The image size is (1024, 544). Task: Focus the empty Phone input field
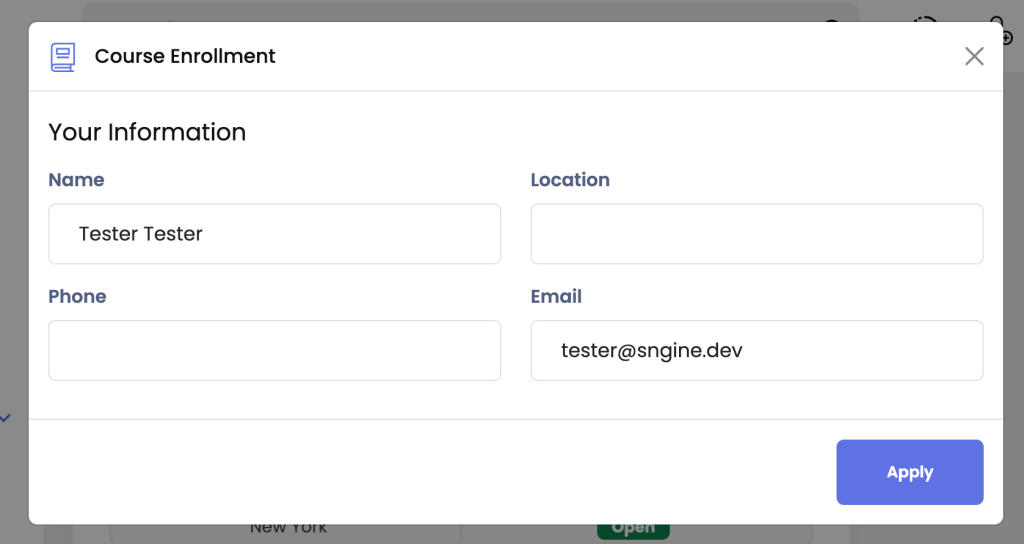[274, 351]
